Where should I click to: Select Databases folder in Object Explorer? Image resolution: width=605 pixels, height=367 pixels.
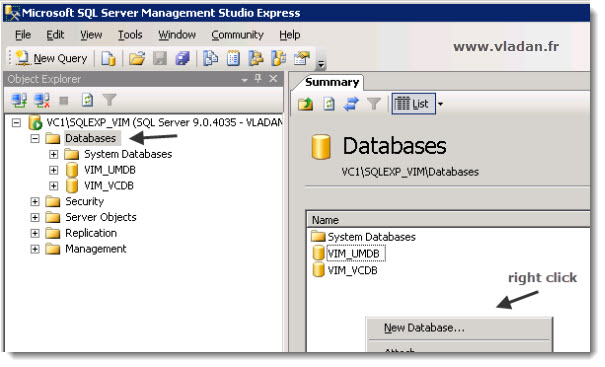[91, 138]
